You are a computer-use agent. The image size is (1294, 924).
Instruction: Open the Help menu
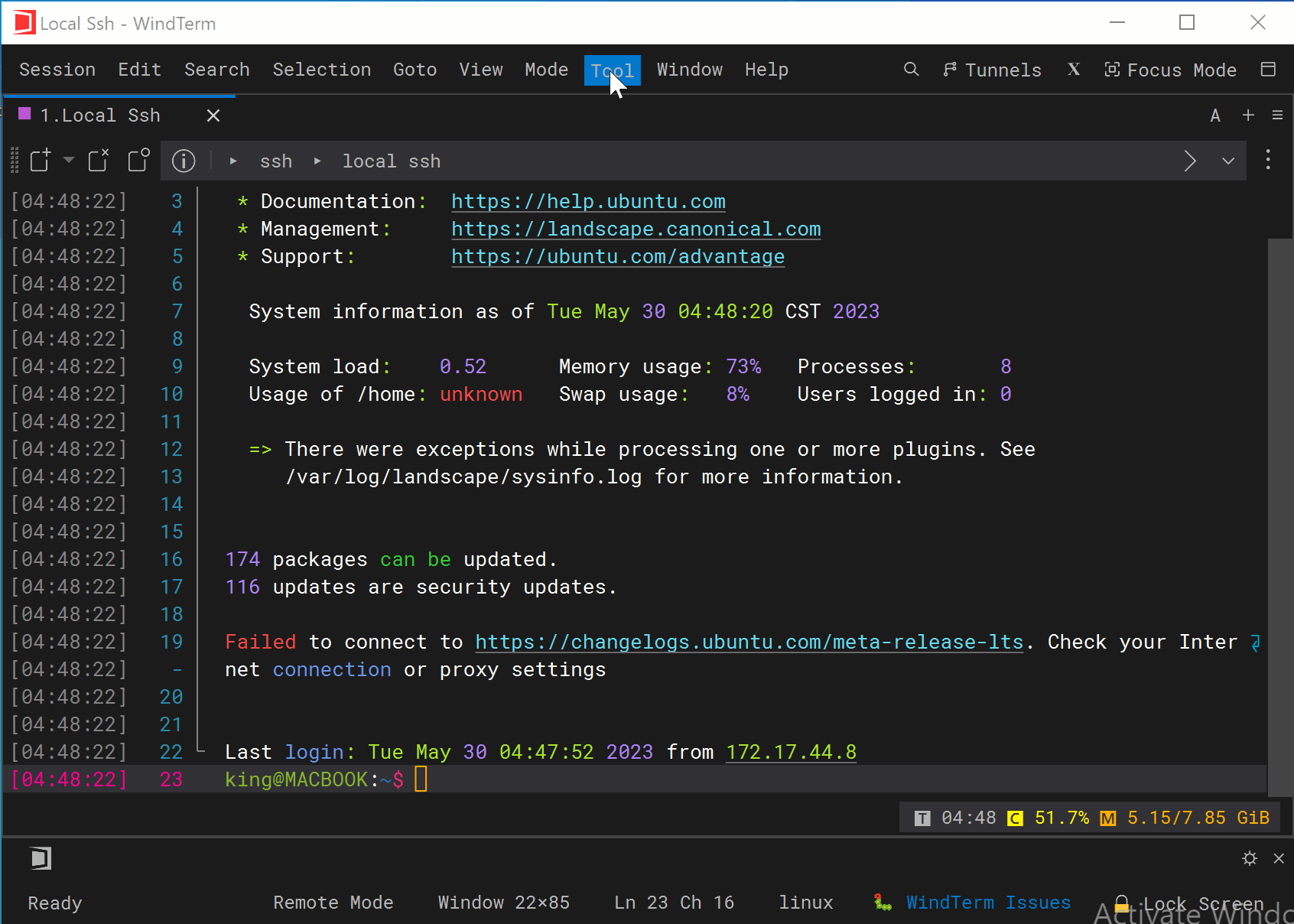(x=767, y=70)
